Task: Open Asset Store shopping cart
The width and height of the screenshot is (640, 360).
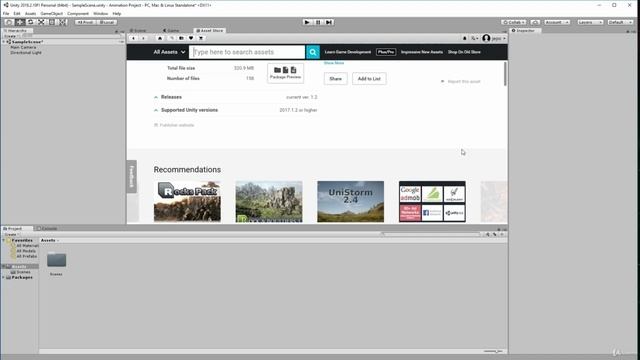Action: coord(201,38)
